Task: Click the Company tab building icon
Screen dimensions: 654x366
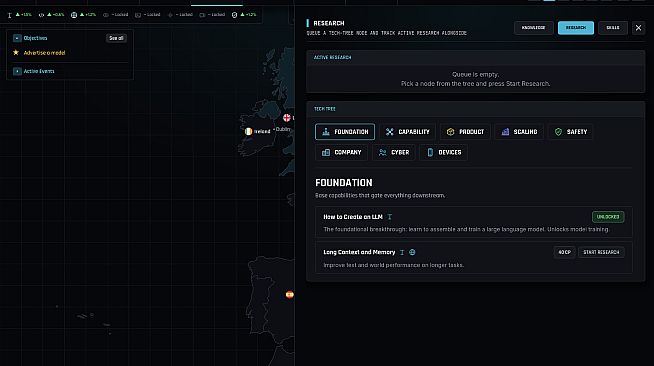Action: [326, 153]
